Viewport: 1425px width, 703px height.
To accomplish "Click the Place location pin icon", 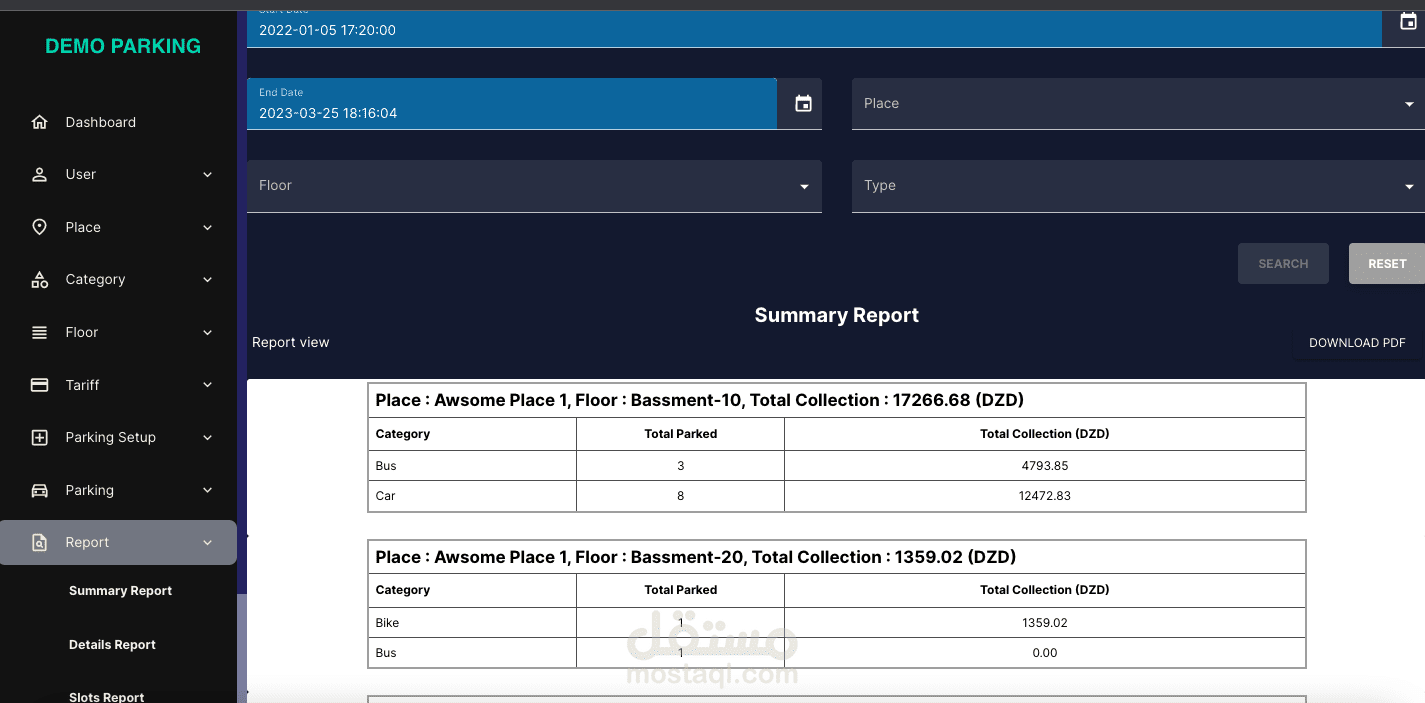I will click(40, 227).
